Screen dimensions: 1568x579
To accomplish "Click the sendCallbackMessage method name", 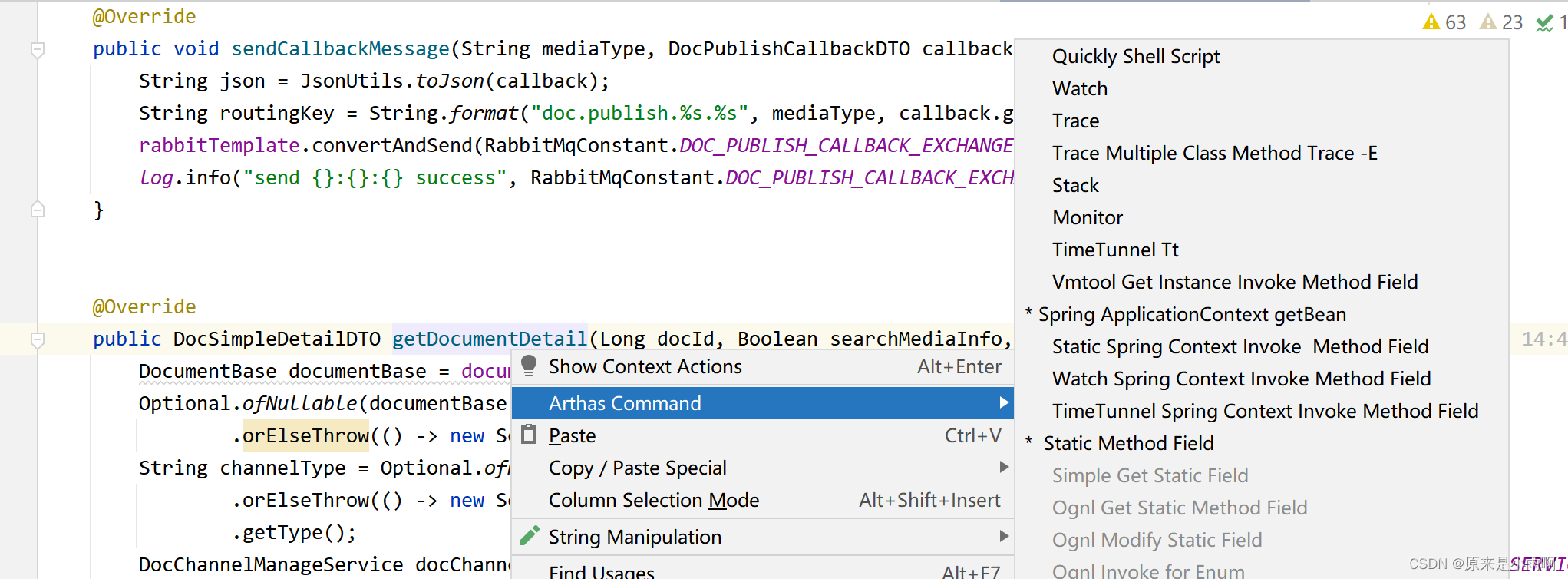I will click(x=340, y=48).
